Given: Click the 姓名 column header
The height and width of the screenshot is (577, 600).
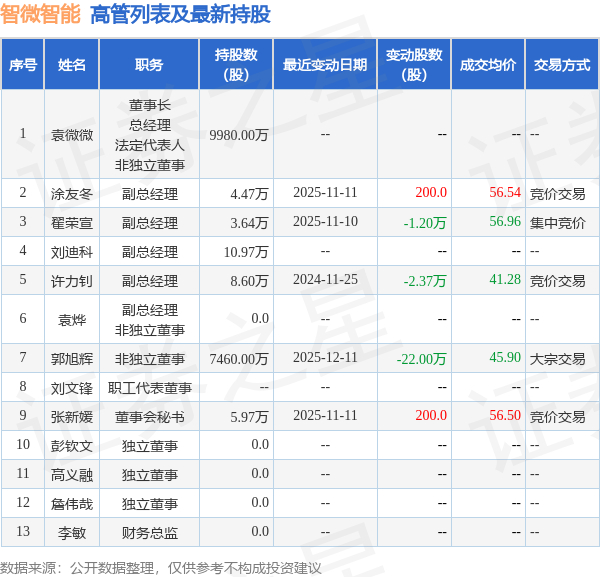Looking at the screenshot, I should 72,64.
